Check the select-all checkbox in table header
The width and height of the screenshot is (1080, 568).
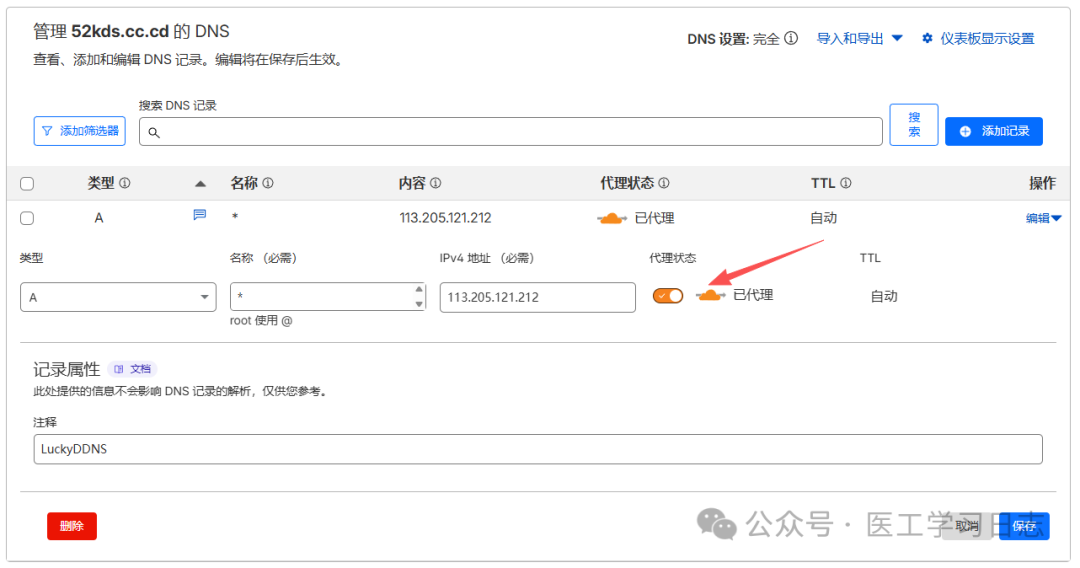click(x=27, y=184)
